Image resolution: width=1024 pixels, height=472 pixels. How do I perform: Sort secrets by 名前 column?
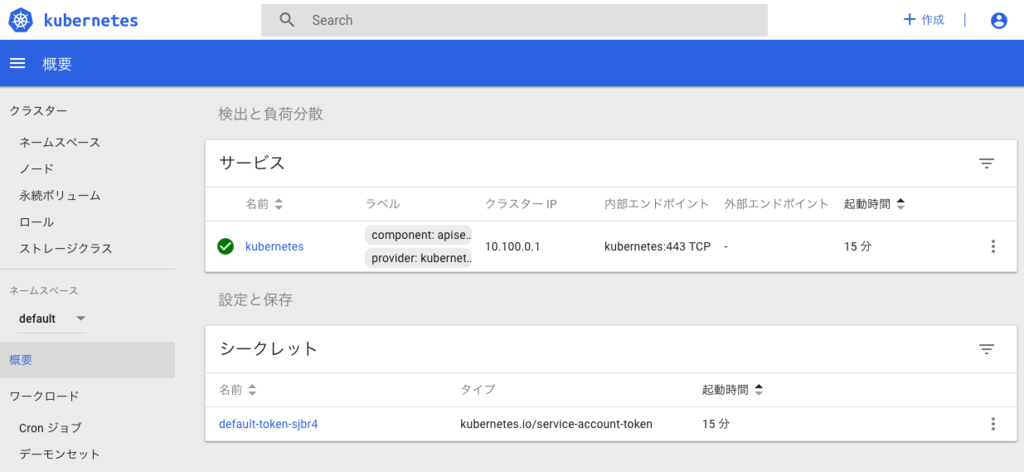tap(238, 390)
